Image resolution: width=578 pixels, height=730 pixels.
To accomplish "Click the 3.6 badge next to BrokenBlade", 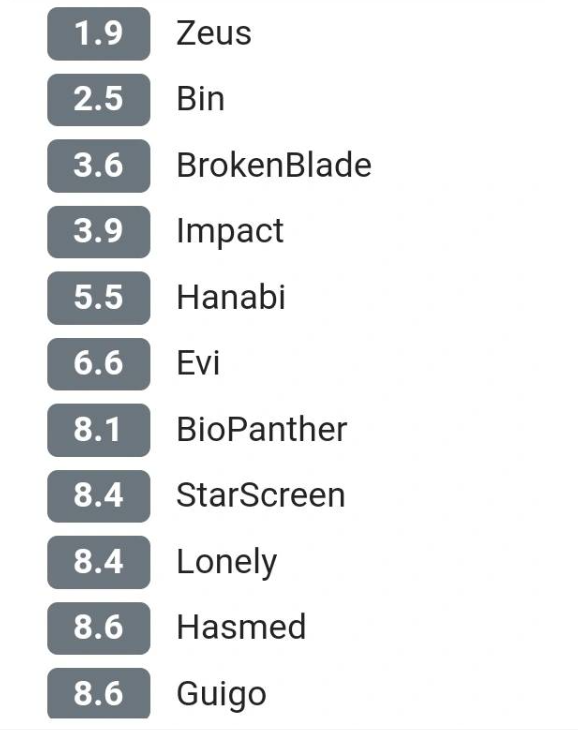I will pyautogui.click(x=99, y=166).
